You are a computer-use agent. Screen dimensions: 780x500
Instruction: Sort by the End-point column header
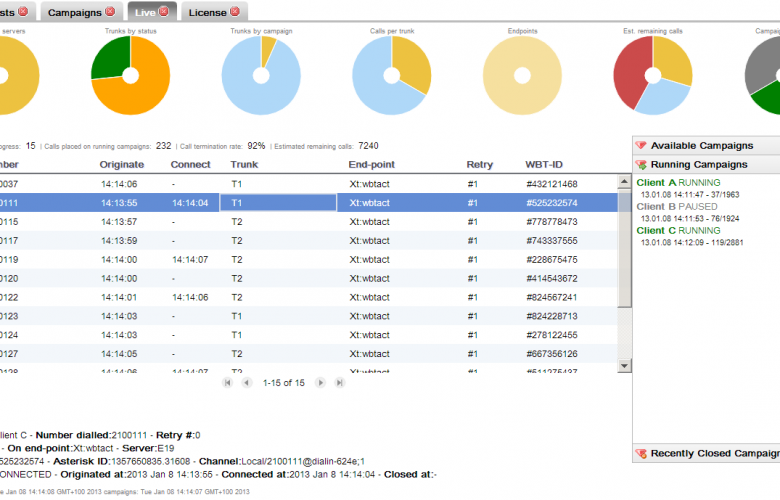372,165
